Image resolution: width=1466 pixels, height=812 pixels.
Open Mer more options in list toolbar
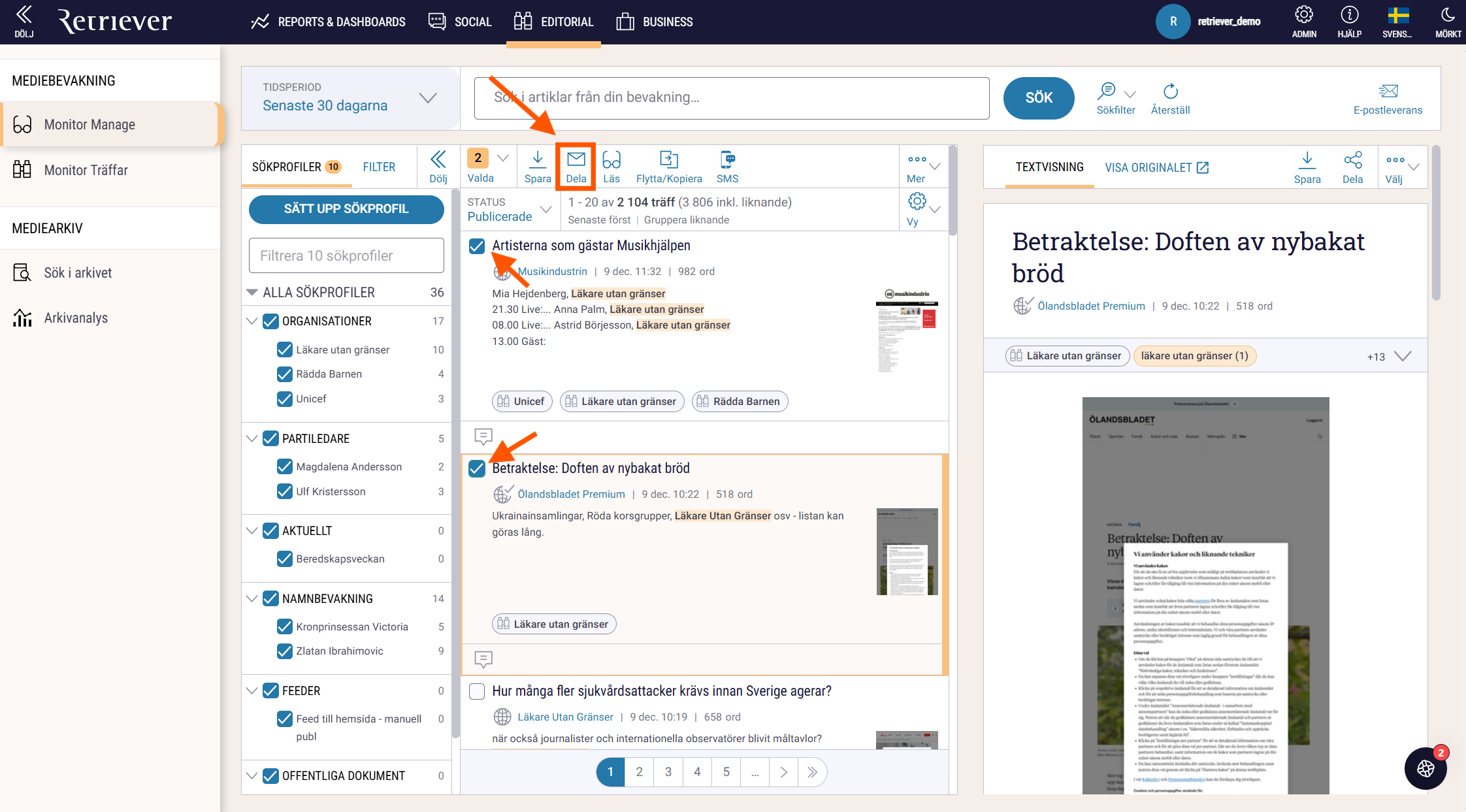[x=922, y=167]
